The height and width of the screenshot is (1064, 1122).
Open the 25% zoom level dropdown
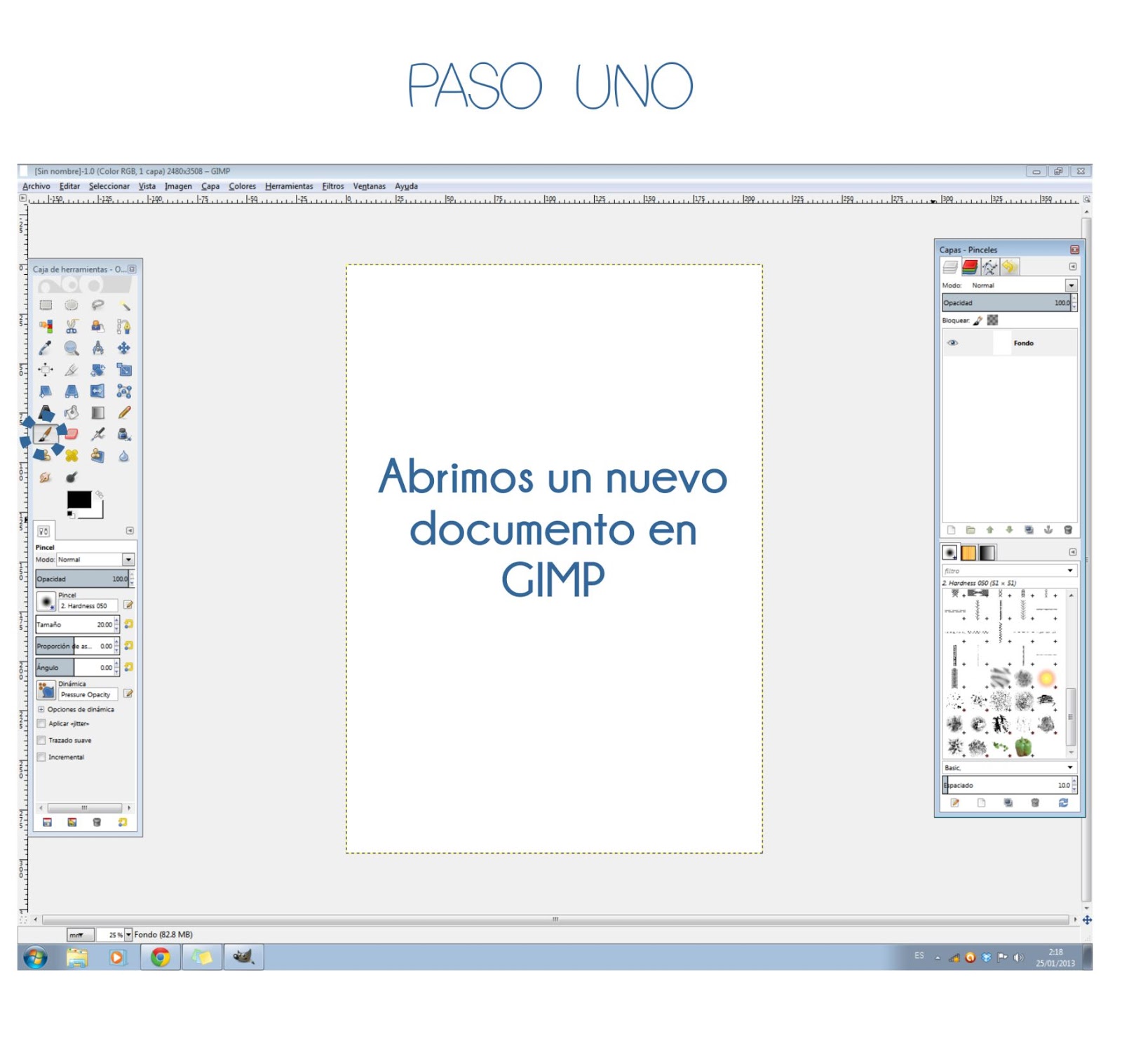click(x=128, y=935)
